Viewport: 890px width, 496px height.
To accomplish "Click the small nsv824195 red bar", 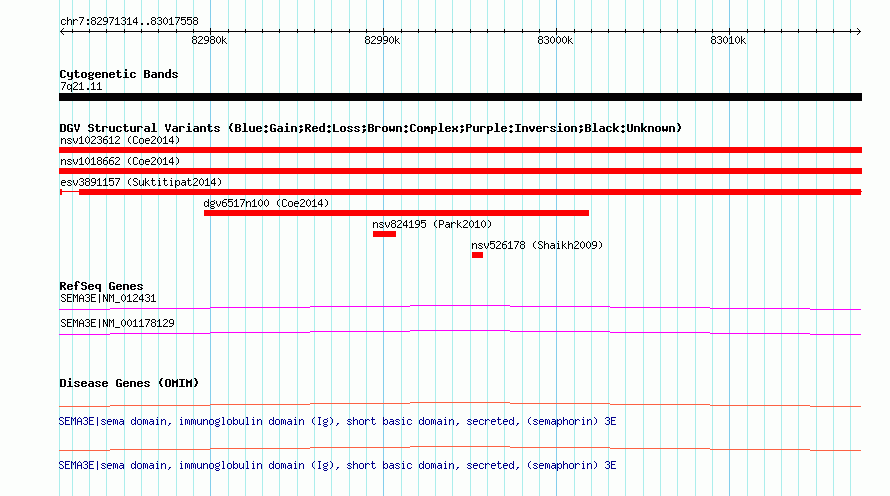I will 384,234.
